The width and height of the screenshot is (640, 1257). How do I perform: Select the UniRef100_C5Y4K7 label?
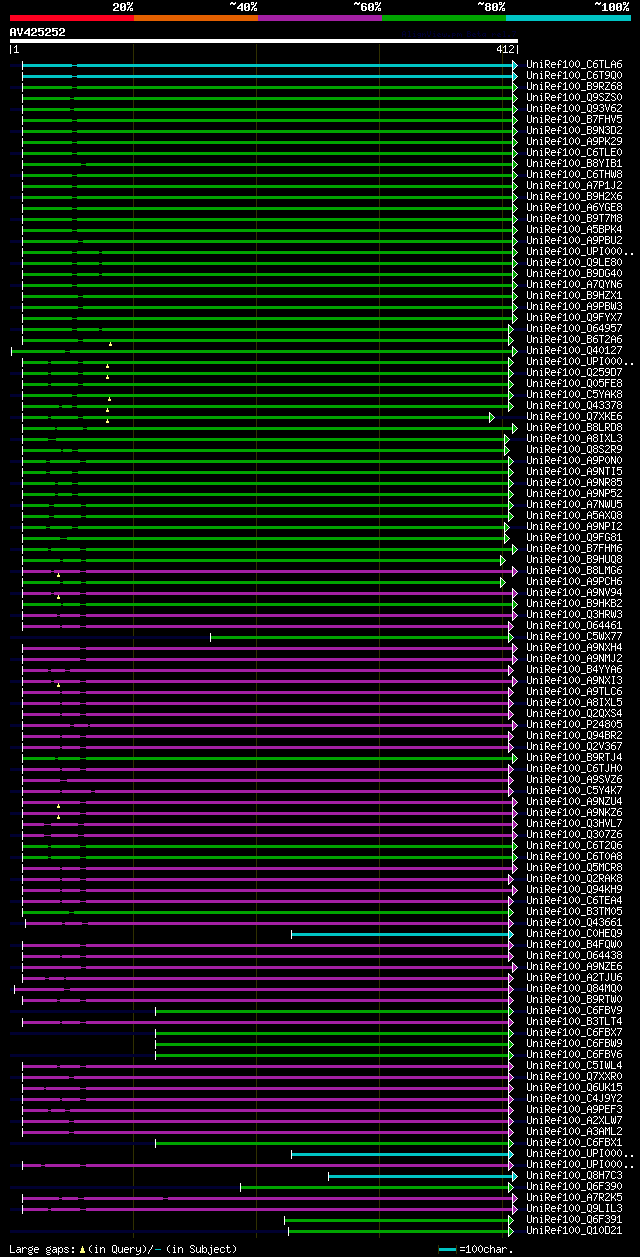[574, 790]
